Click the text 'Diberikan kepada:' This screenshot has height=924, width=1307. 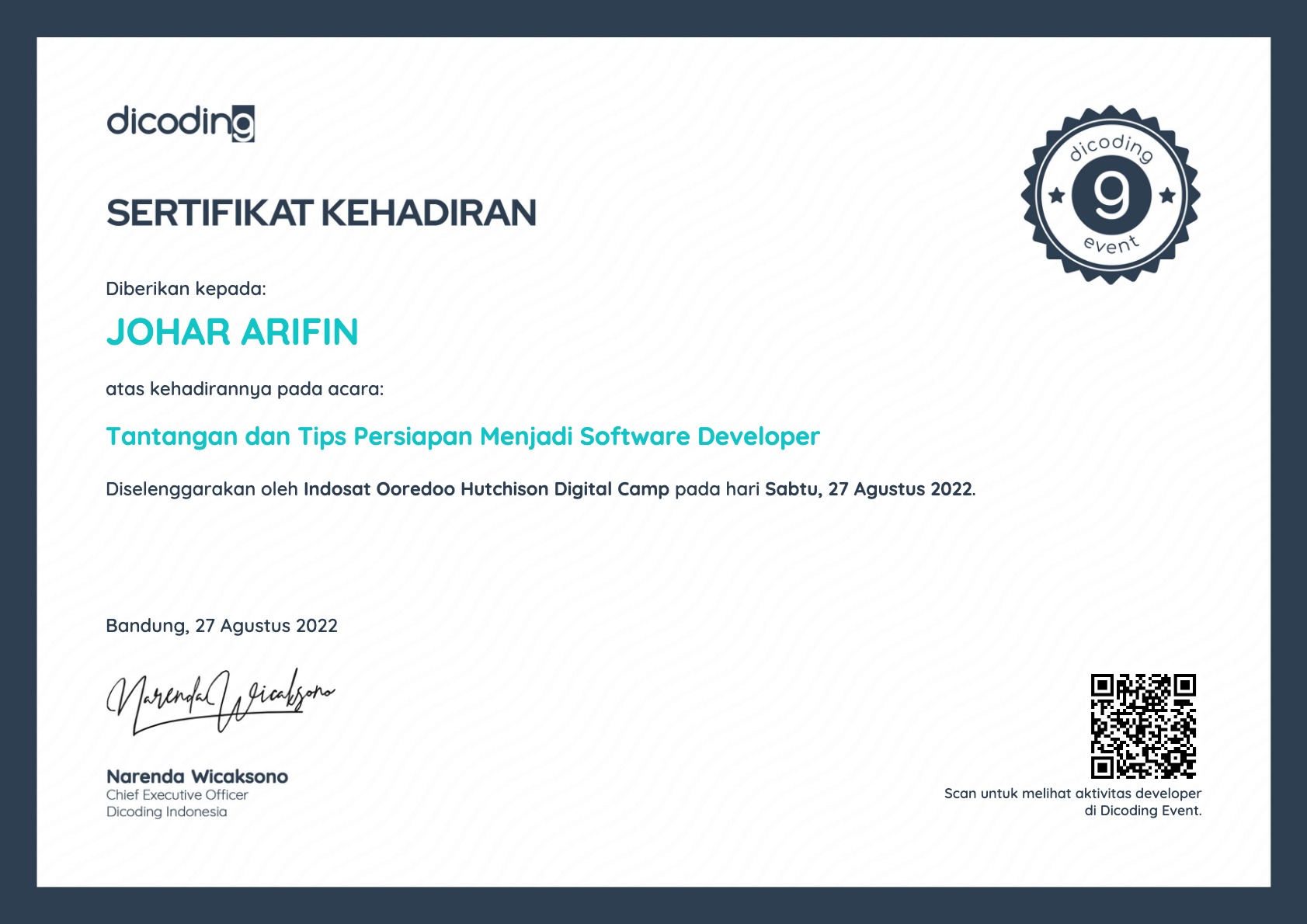pyautogui.click(x=186, y=289)
